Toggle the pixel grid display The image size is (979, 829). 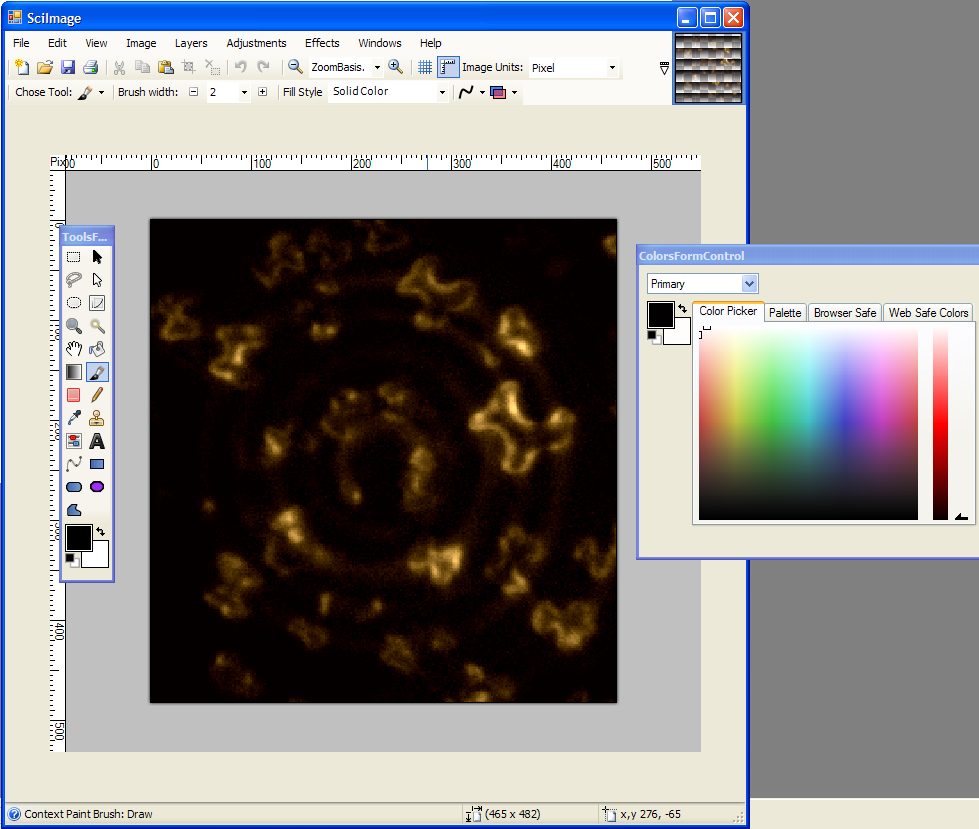pyautogui.click(x=425, y=67)
